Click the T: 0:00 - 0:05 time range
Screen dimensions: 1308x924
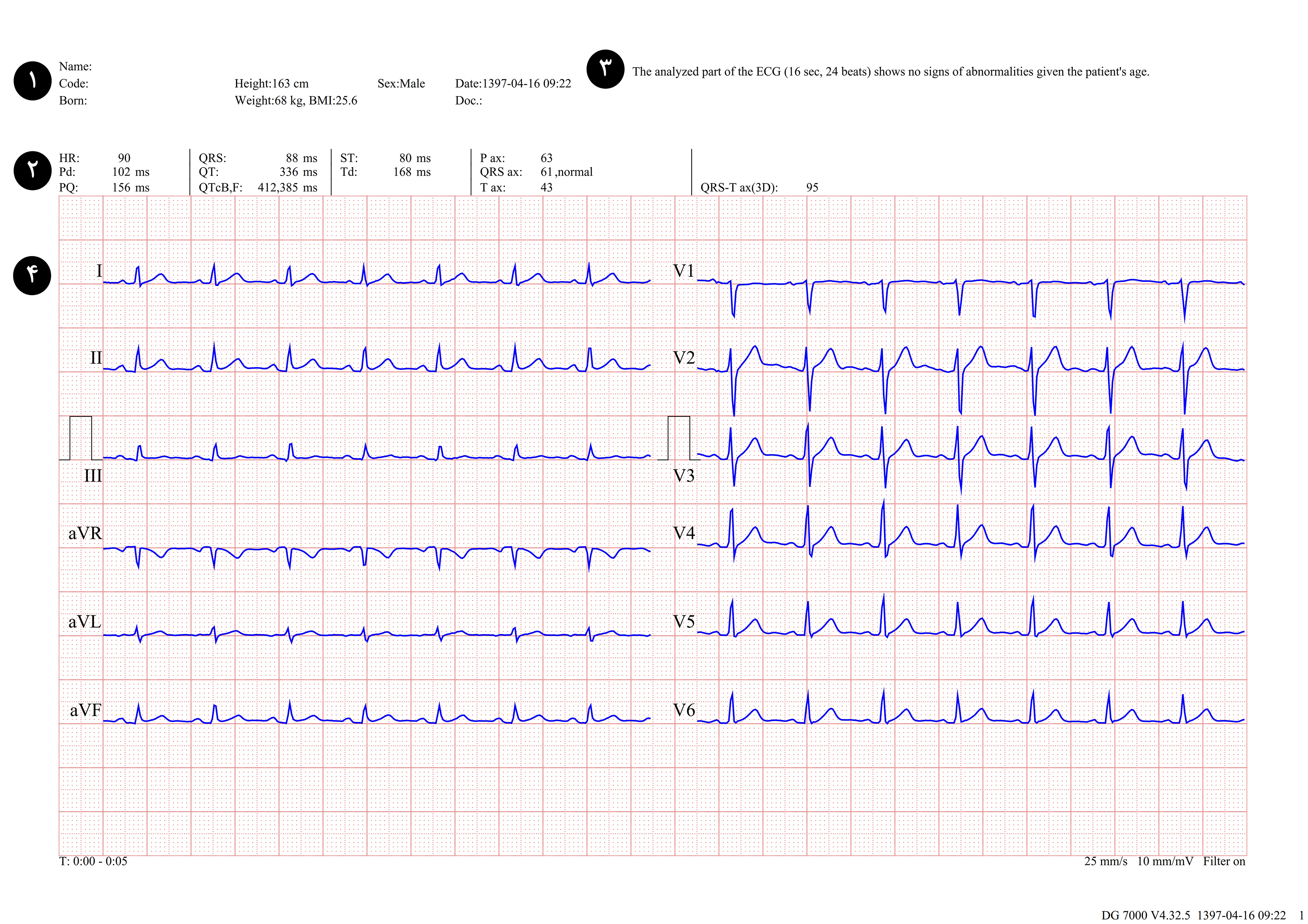point(93,861)
